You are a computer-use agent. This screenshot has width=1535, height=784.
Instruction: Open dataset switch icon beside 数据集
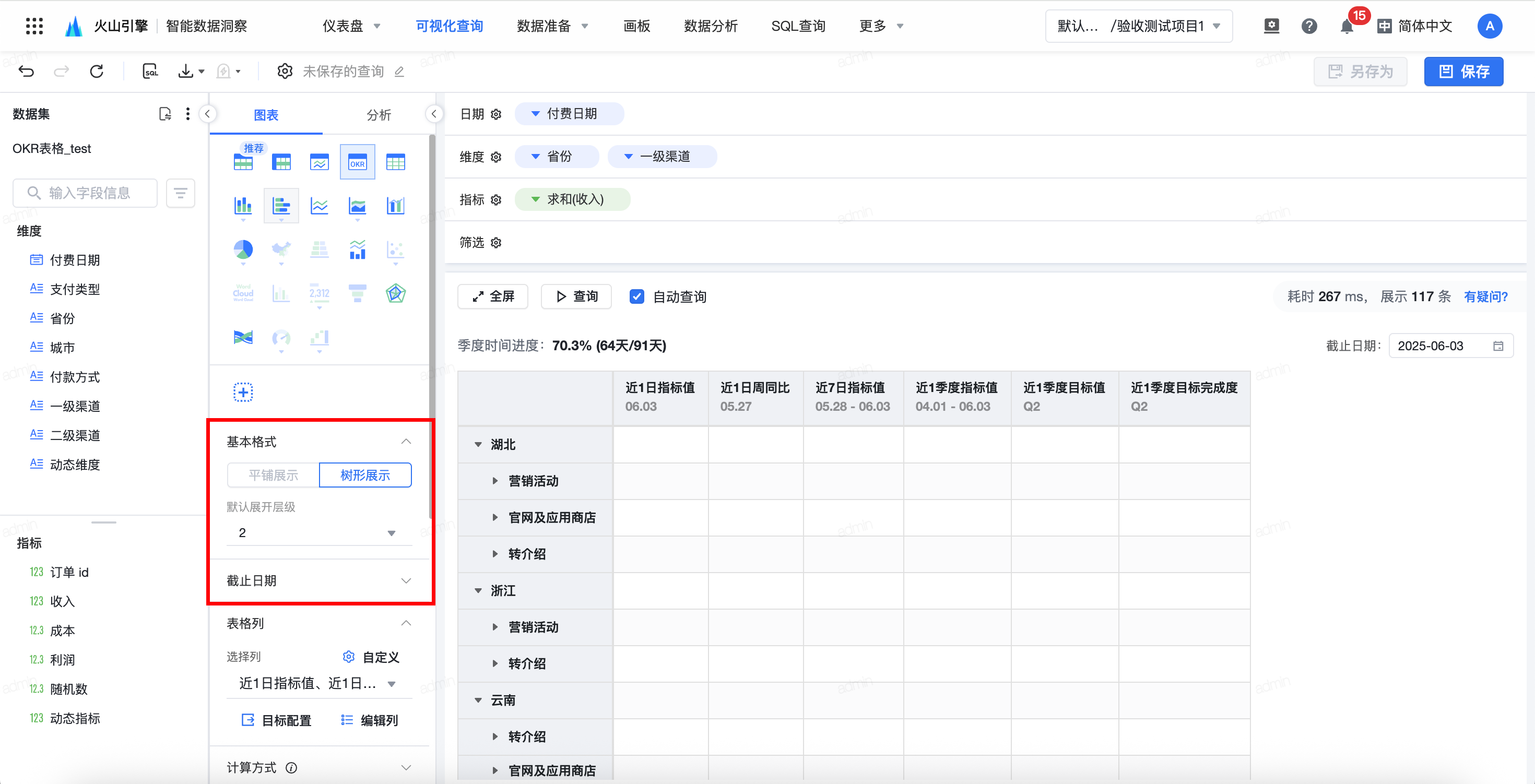[x=165, y=114]
